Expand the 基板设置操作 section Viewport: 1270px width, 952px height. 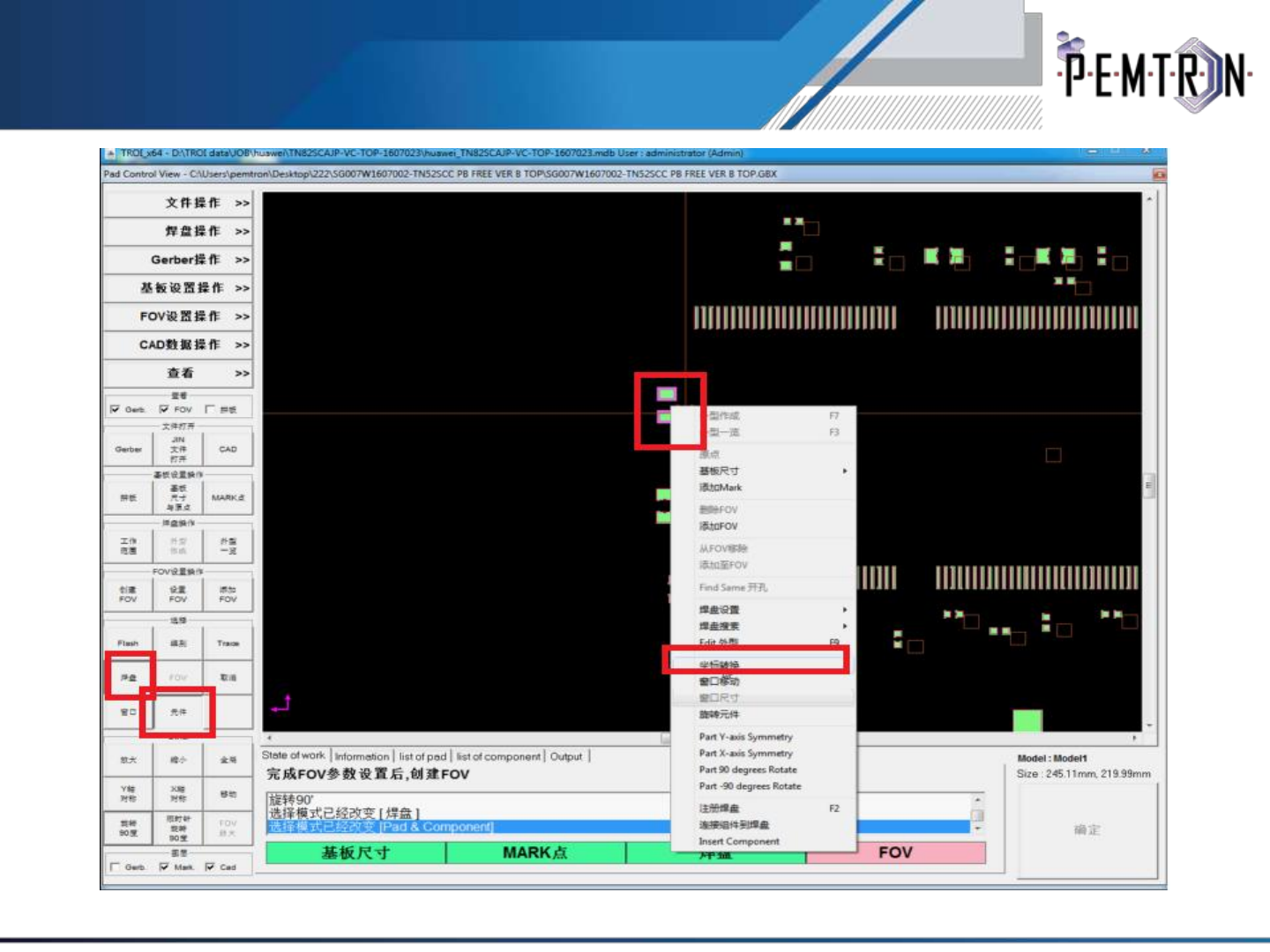pyautogui.click(x=178, y=288)
